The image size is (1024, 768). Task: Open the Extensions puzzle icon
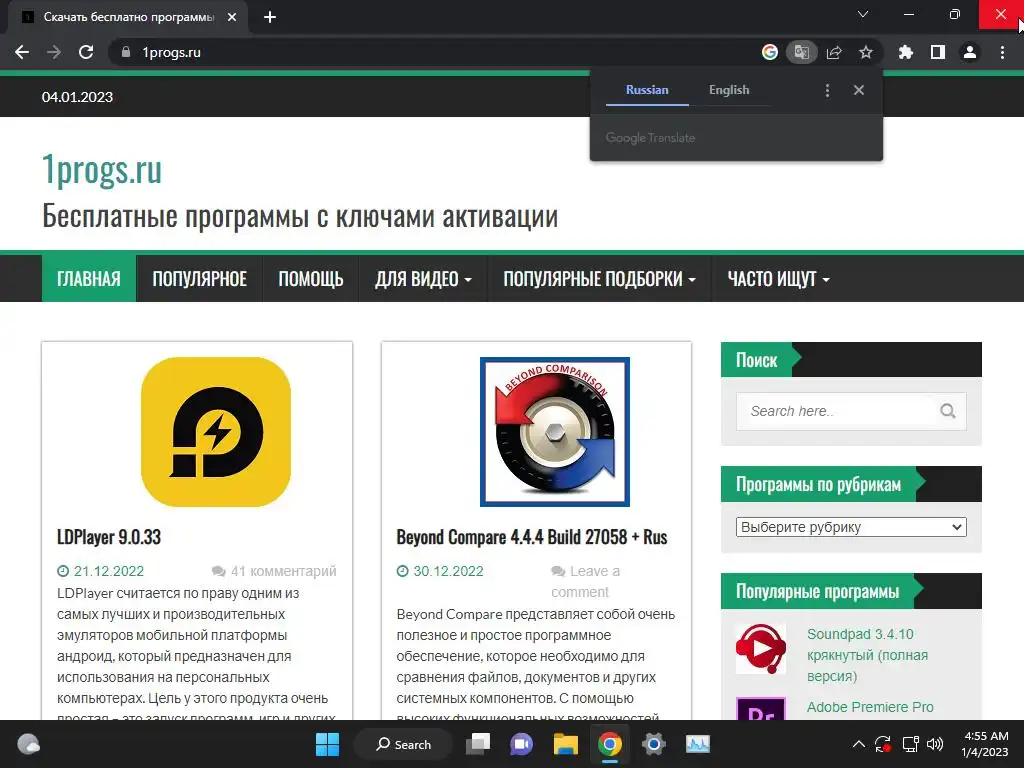click(906, 52)
